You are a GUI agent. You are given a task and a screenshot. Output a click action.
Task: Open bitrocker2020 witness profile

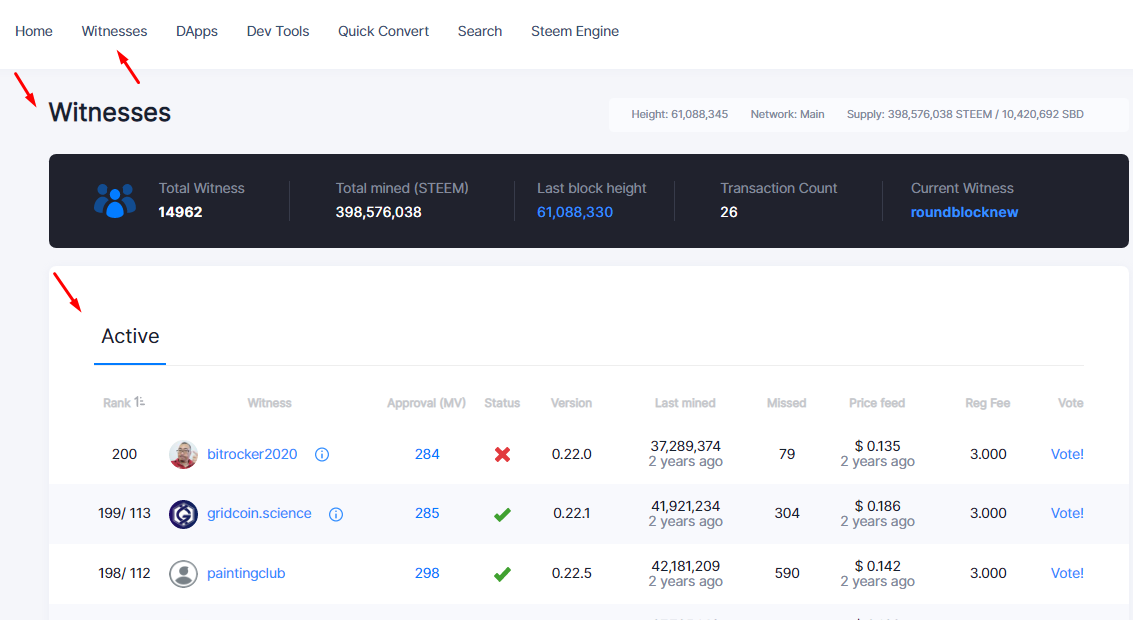252,454
